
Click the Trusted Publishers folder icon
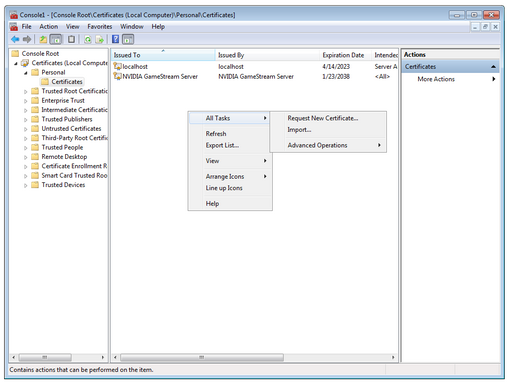coord(35,119)
